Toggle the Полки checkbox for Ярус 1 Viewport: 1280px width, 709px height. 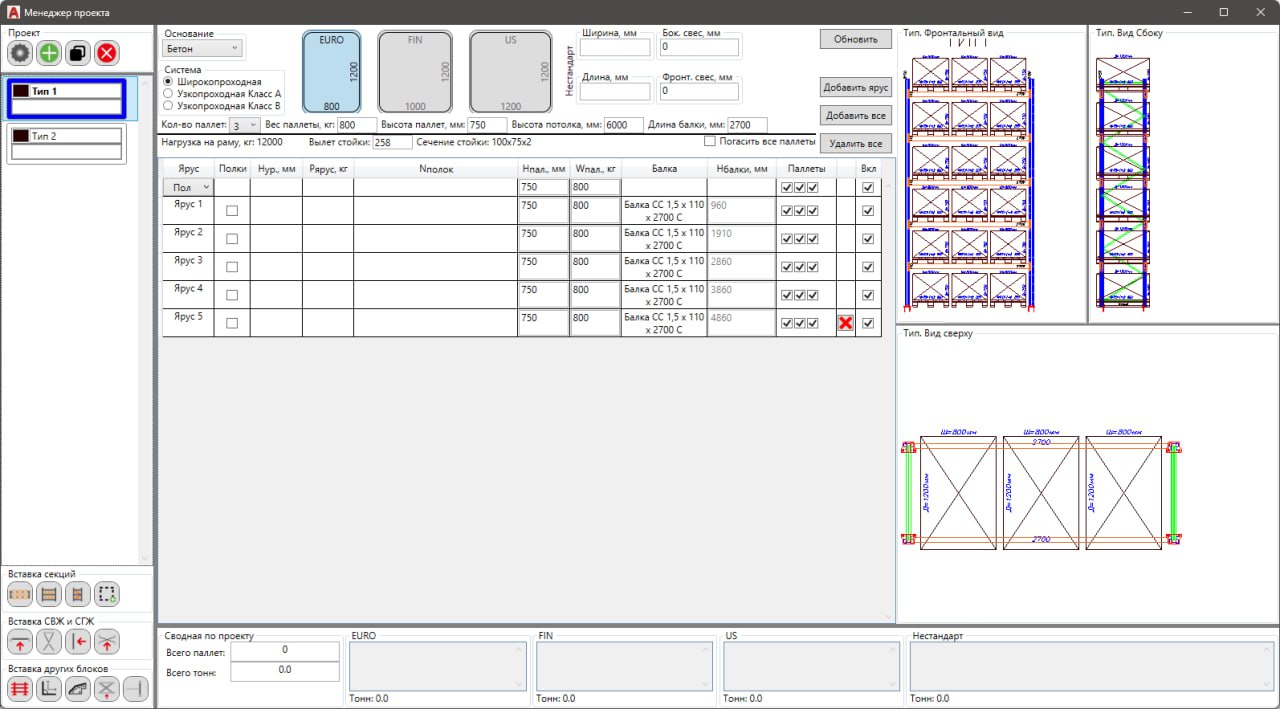click(232, 211)
